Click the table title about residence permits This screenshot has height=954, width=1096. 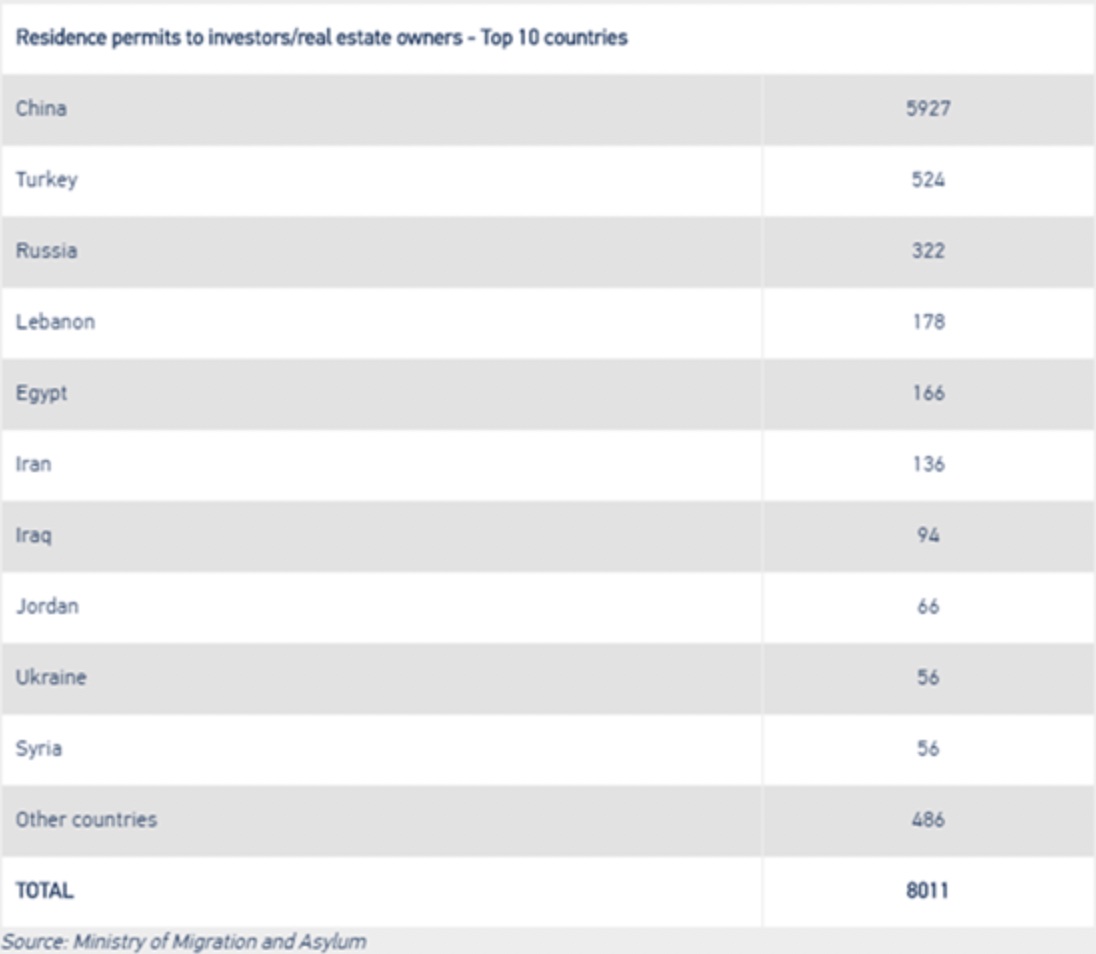tap(322, 38)
